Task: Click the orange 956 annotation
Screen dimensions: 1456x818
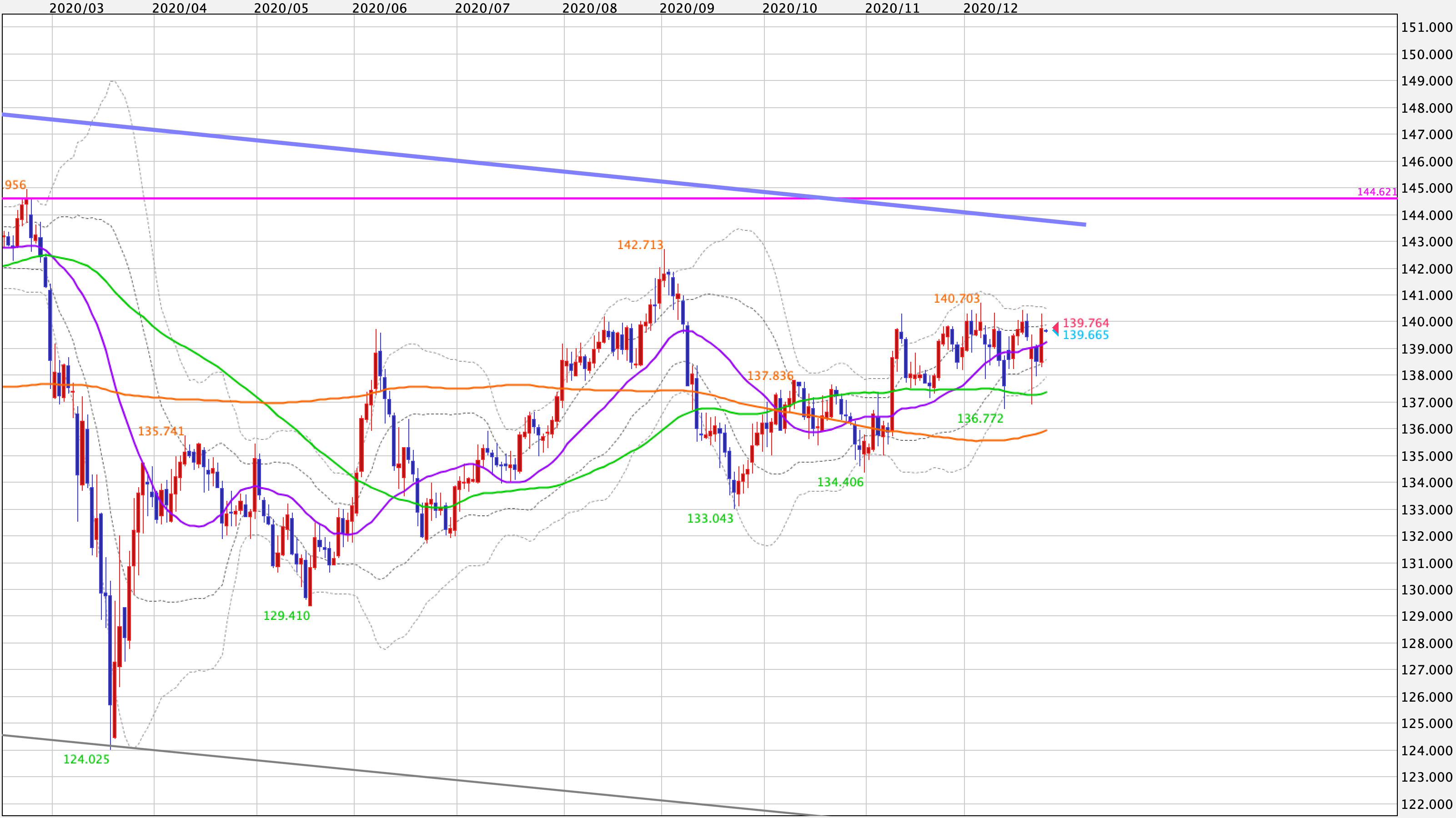Action: pos(15,185)
